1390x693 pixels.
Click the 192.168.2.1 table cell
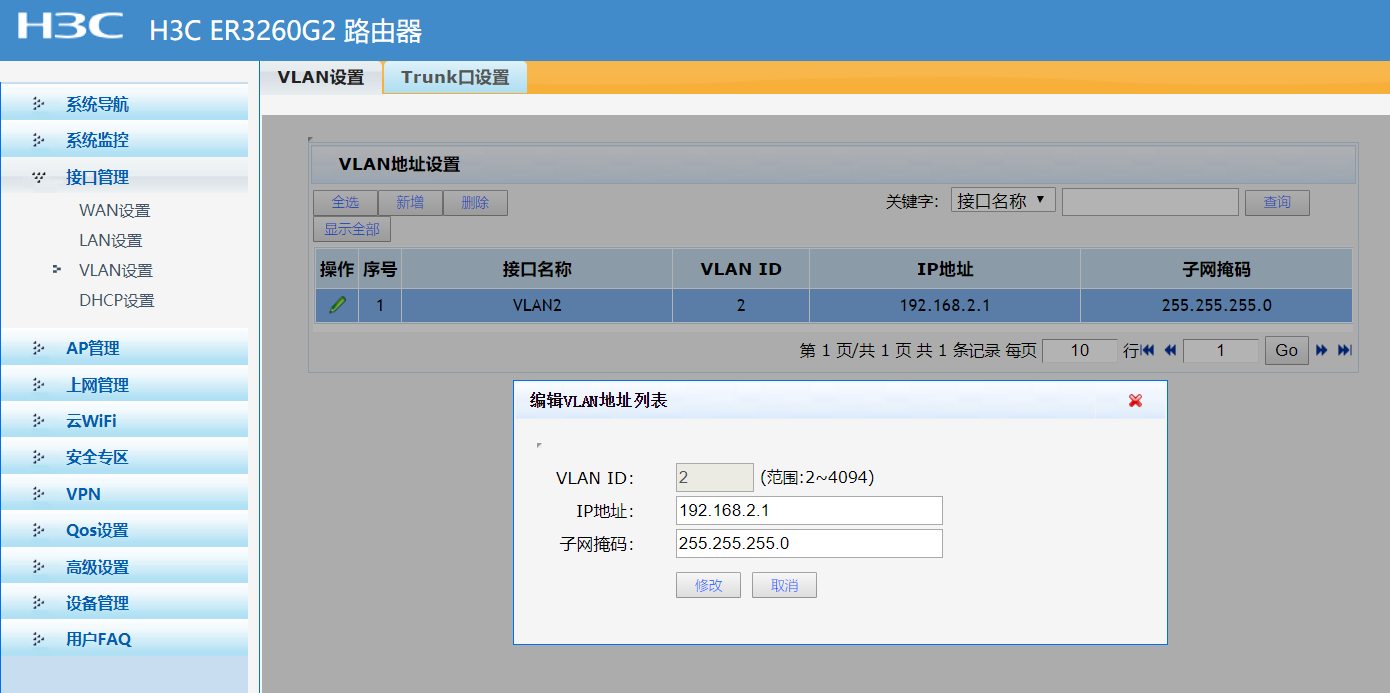point(945,305)
